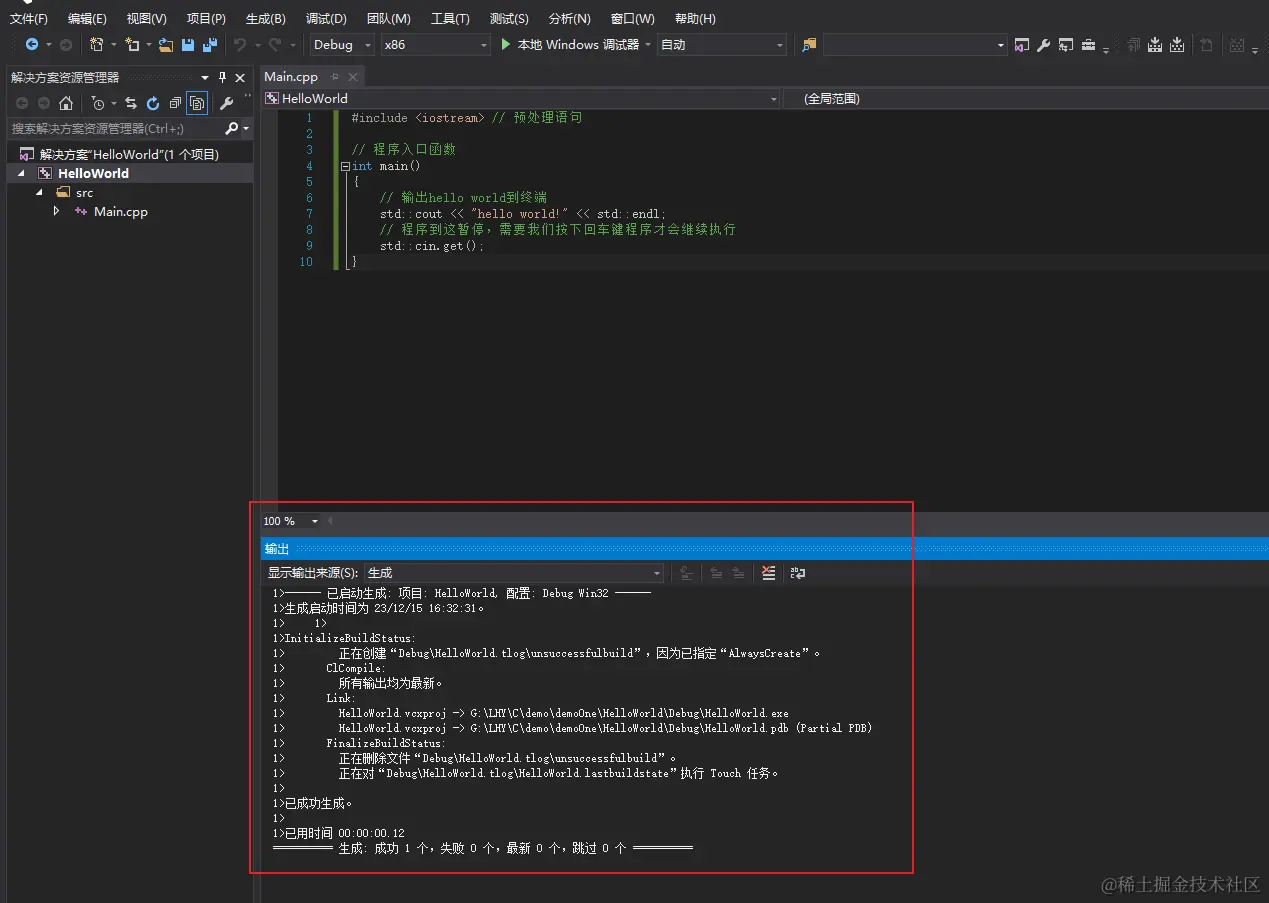Select the Main.cpp editor tab
The width and height of the screenshot is (1269, 903).
click(x=291, y=76)
